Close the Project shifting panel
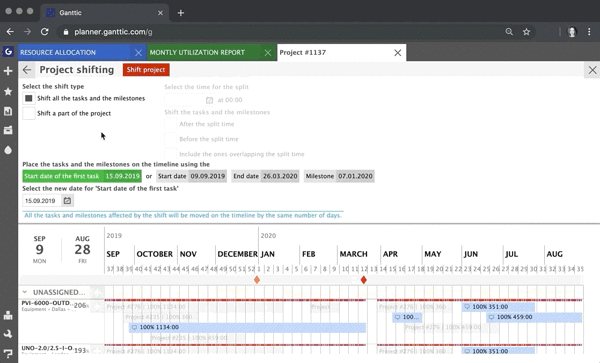This screenshot has width=600, height=363. pos(592,70)
